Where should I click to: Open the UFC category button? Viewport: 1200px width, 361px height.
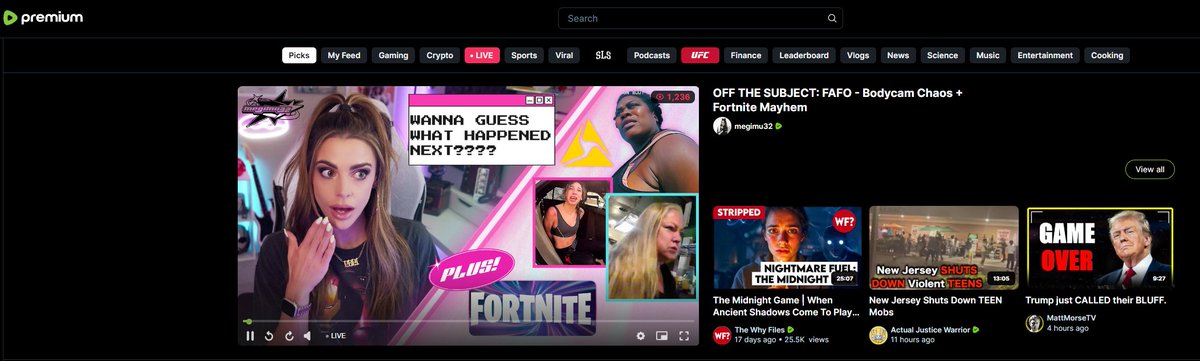pyautogui.click(x=700, y=56)
